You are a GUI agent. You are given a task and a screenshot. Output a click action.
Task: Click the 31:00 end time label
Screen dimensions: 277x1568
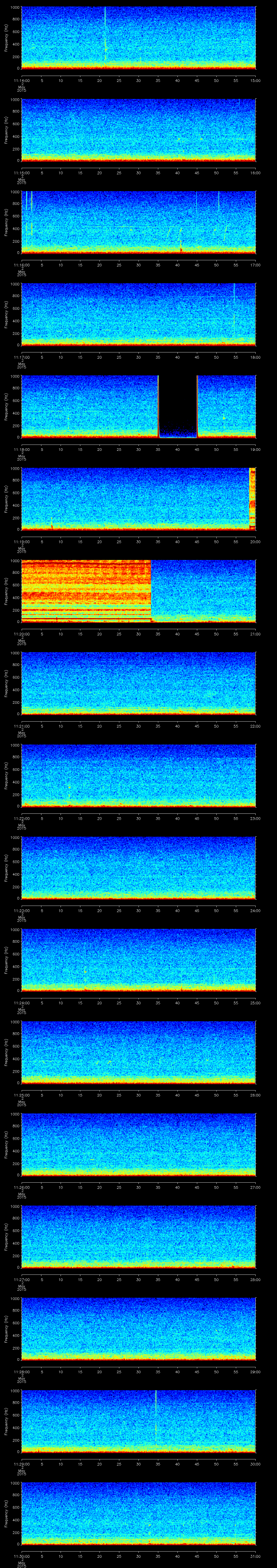coord(256,1556)
